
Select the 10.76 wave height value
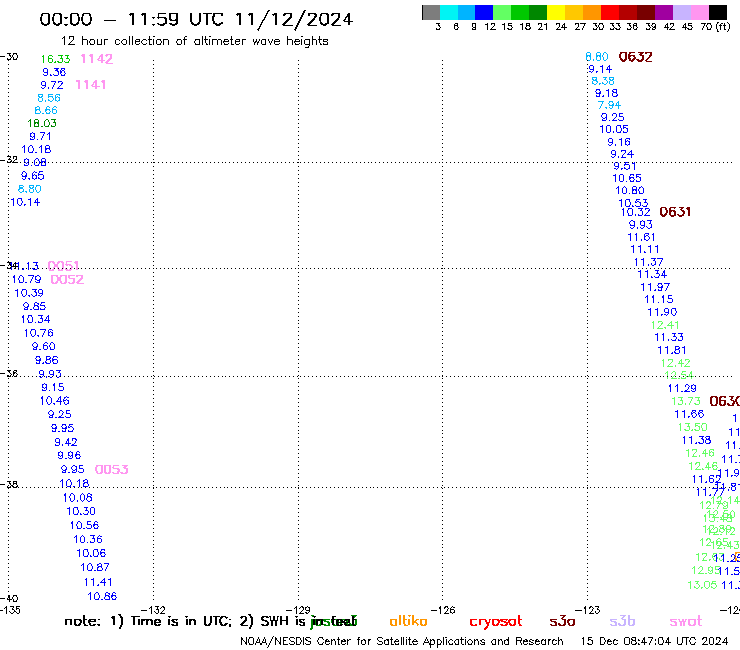tap(39, 333)
